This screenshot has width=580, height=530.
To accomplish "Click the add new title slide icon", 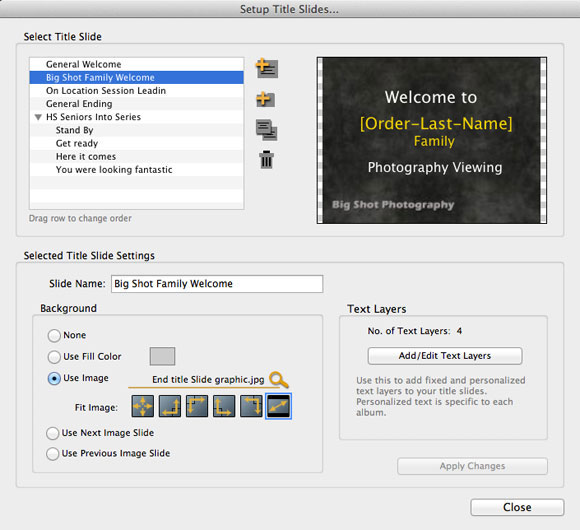I will coord(266,99).
